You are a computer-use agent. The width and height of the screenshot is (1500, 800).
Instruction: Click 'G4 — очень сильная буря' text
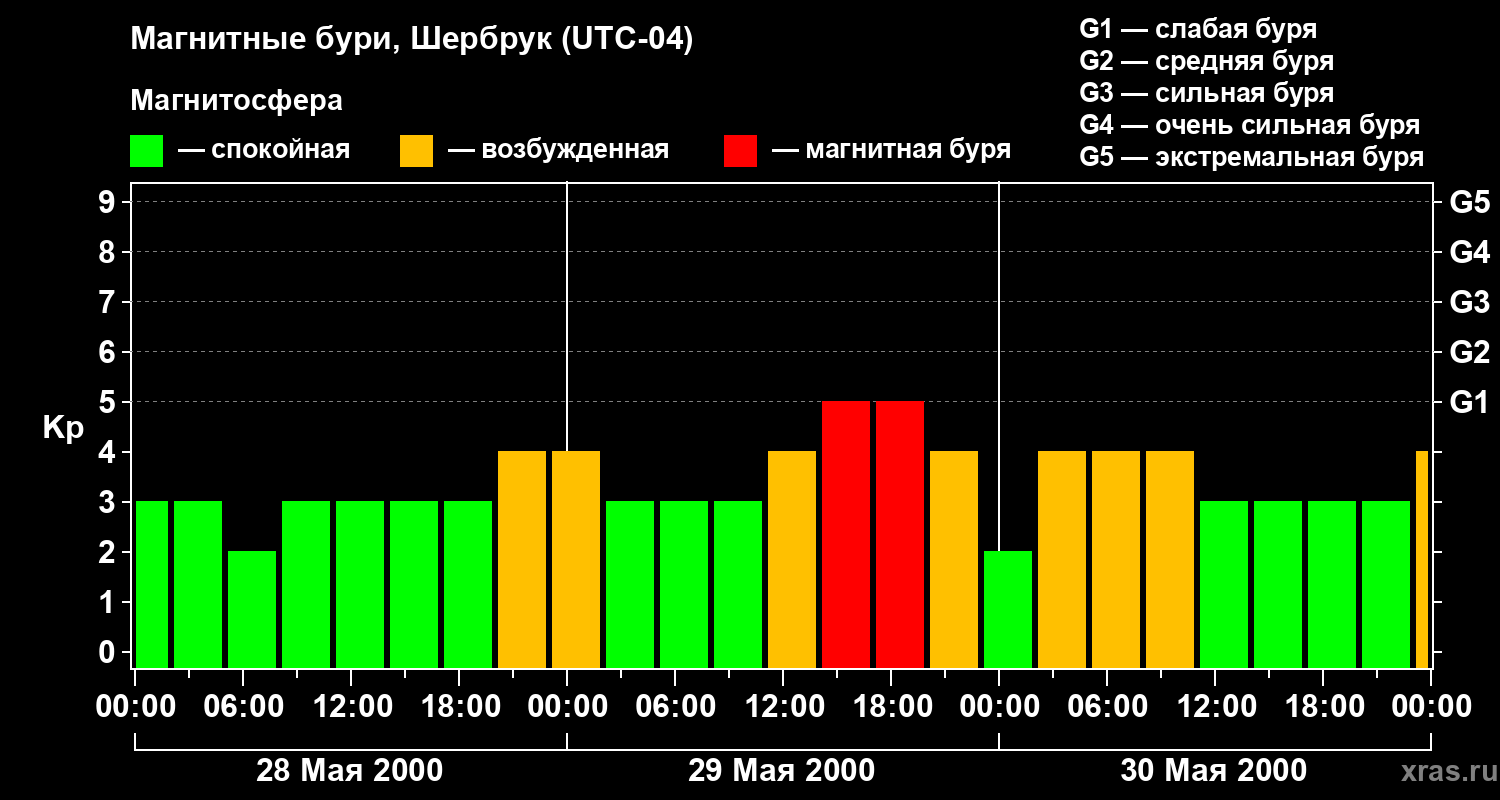[x=1249, y=125]
